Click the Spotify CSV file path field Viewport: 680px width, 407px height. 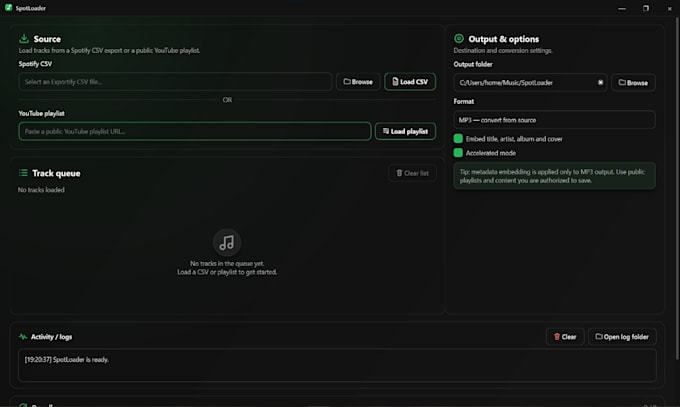coord(175,82)
